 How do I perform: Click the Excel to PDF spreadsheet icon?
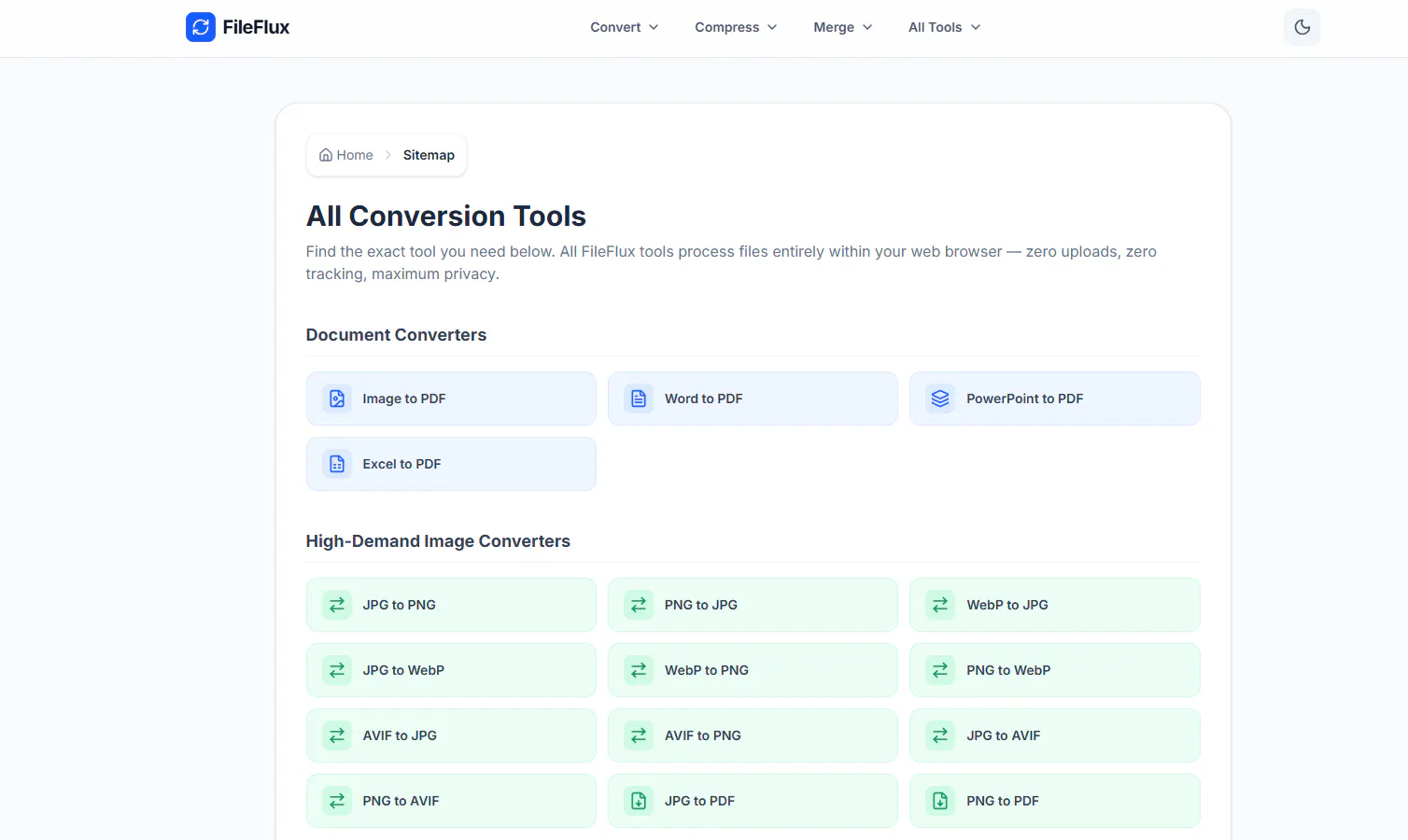tap(337, 464)
